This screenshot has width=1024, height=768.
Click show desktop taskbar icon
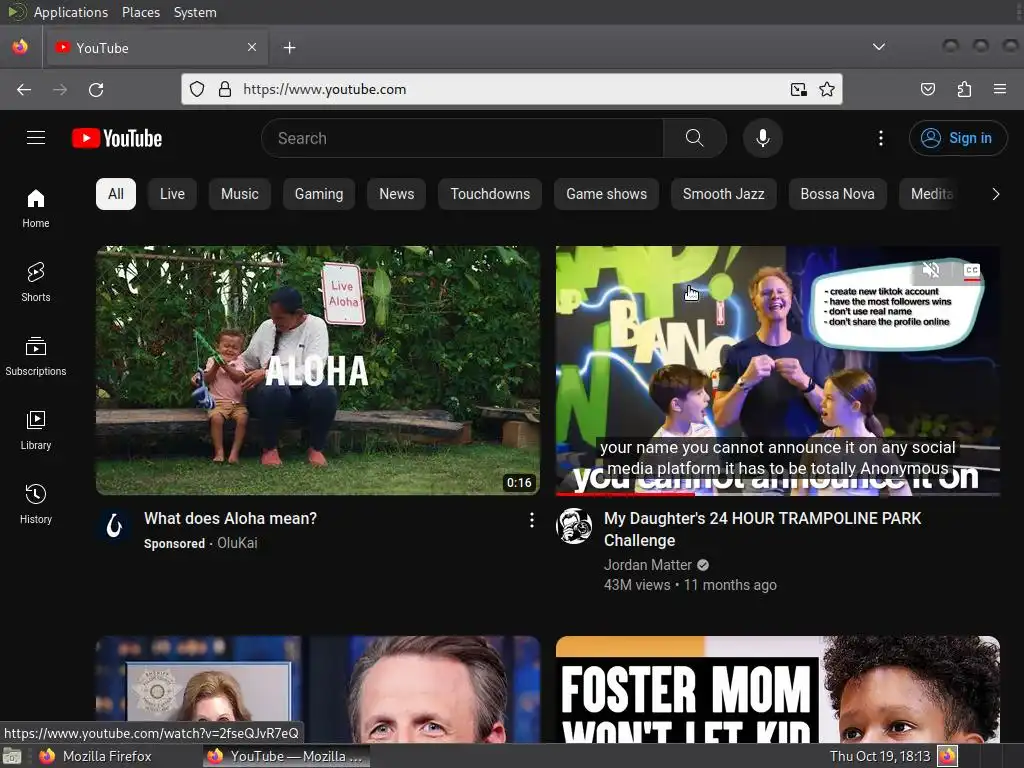coord(12,756)
